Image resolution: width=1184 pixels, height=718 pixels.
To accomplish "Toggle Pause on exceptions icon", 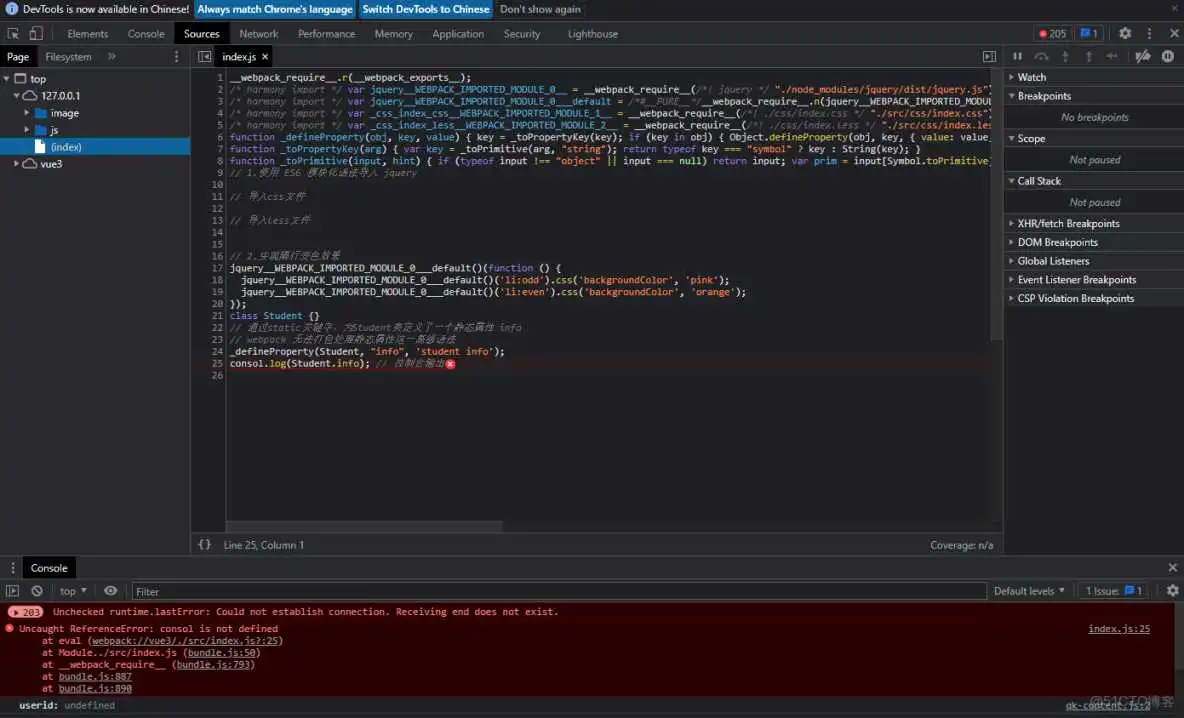I will 1168,56.
